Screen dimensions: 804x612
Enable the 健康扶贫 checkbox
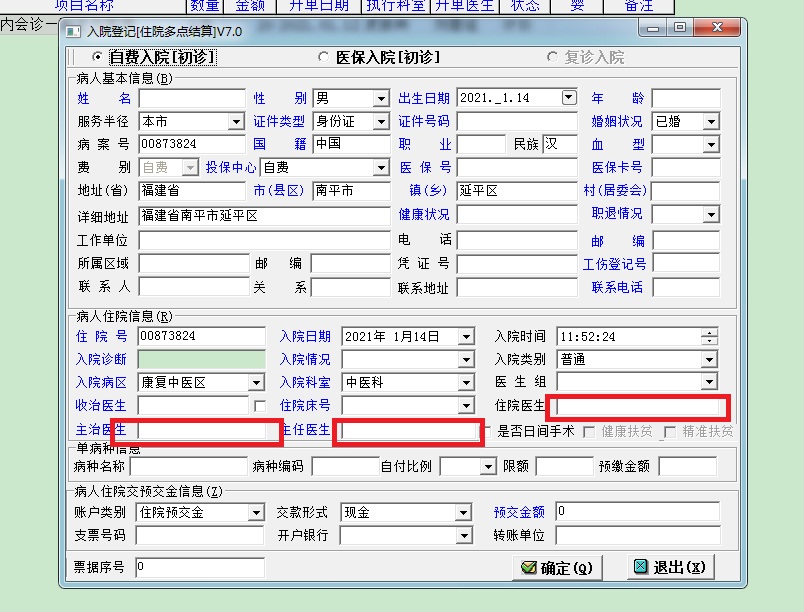click(x=589, y=432)
